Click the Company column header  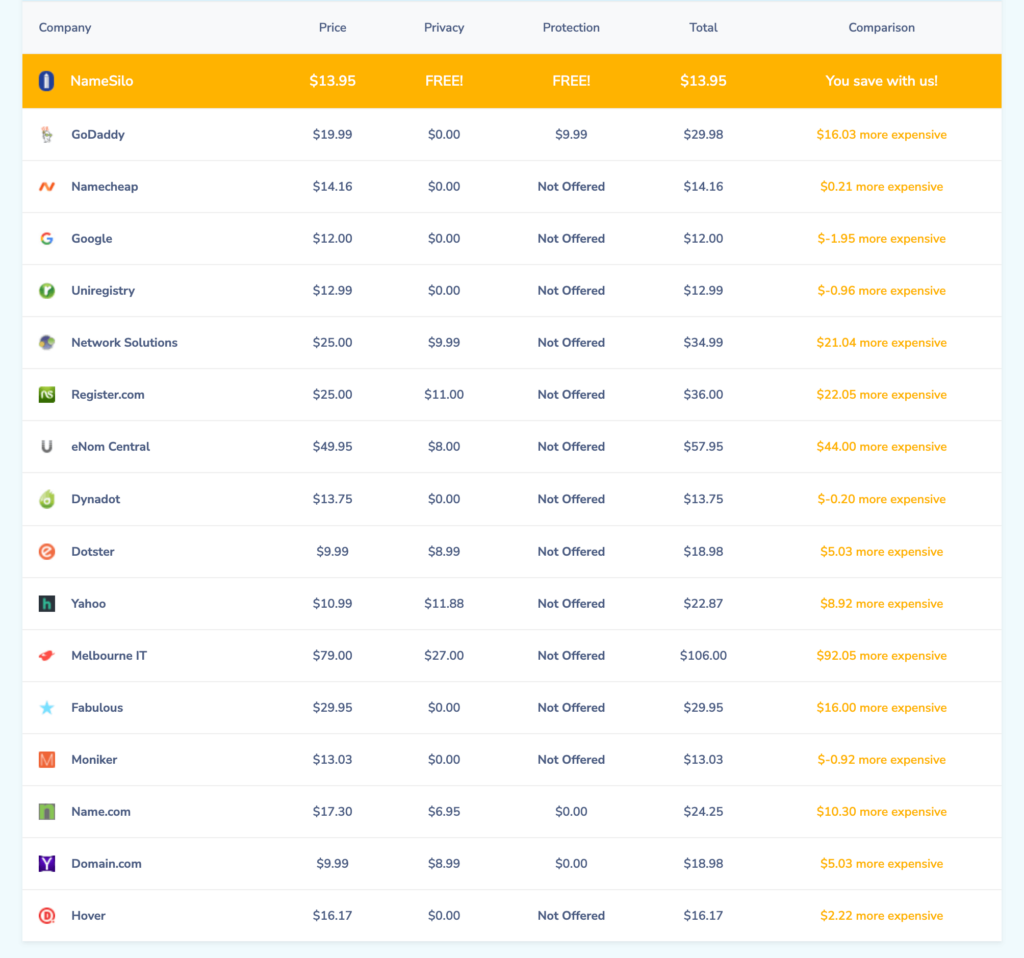65,27
